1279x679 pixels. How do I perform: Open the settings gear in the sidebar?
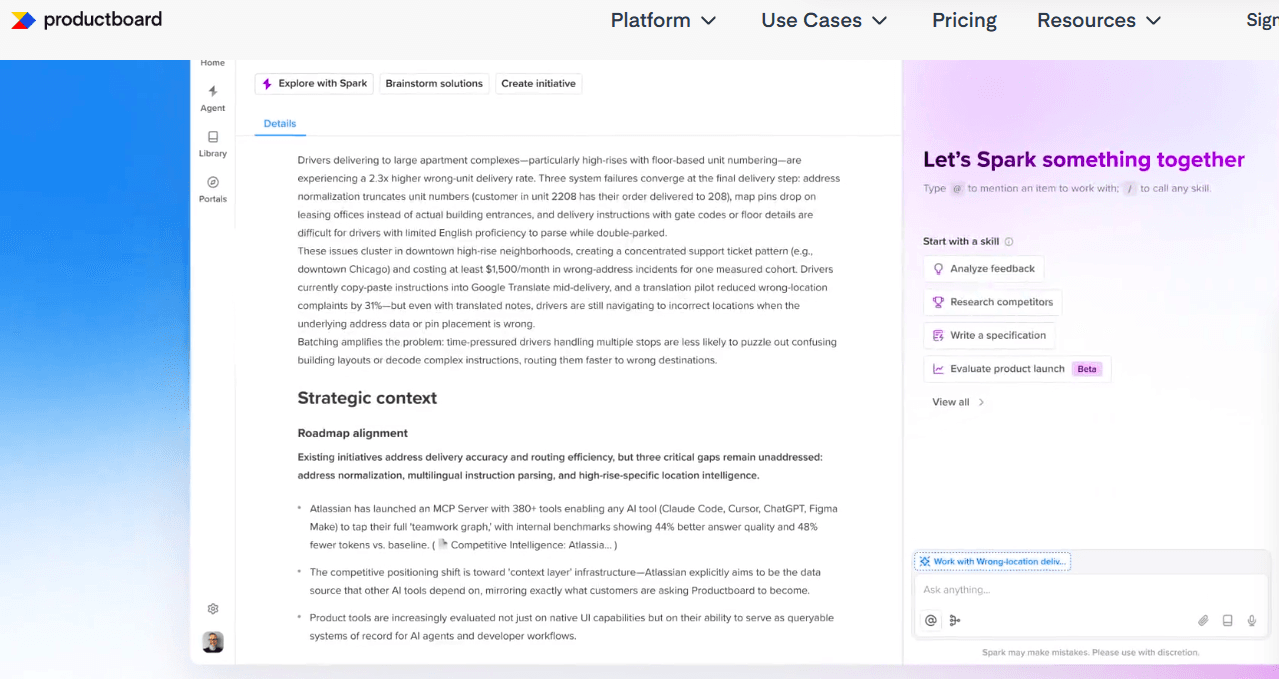click(x=213, y=609)
